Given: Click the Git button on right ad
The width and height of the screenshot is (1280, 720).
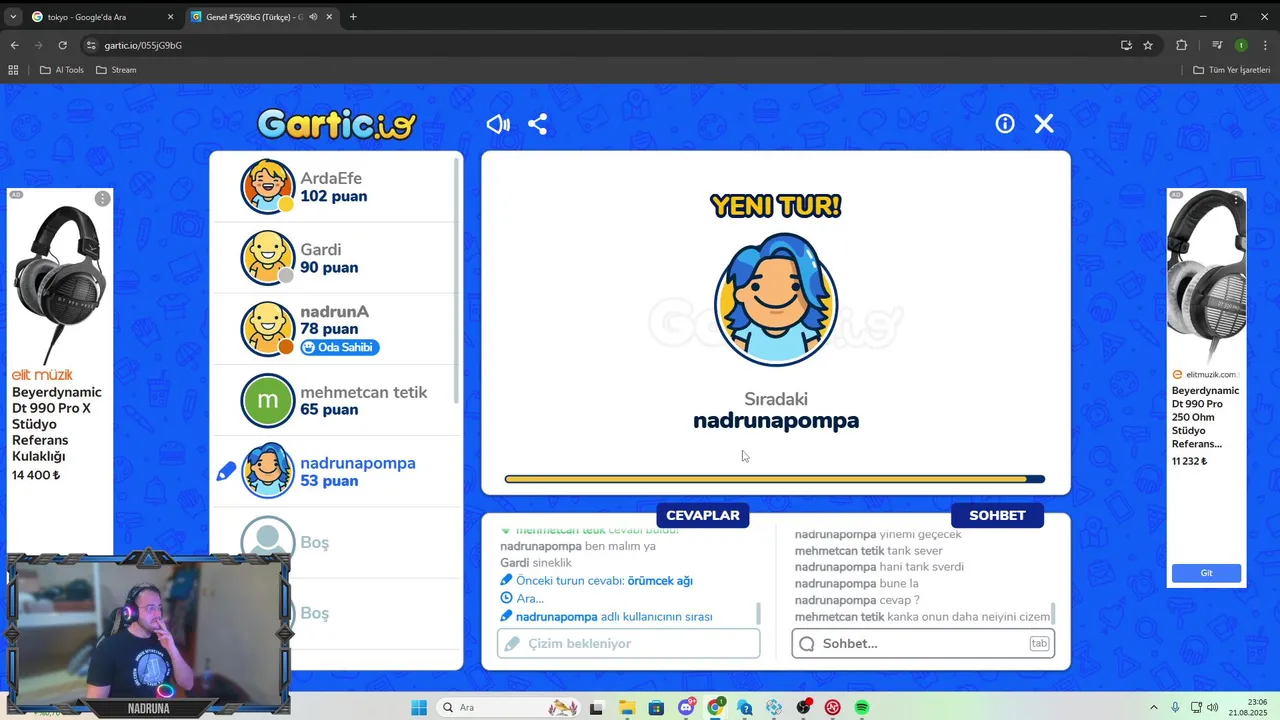Looking at the screenshot, I should 1206,573.
